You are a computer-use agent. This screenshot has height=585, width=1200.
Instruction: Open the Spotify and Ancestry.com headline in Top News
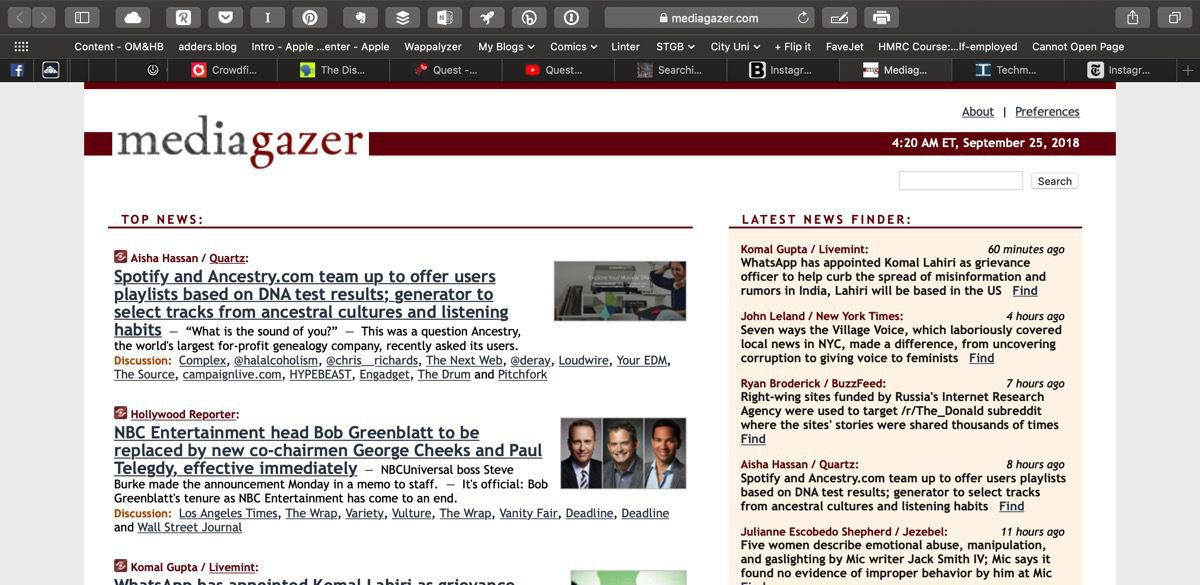pyautogui.click(x=311, y=303)
